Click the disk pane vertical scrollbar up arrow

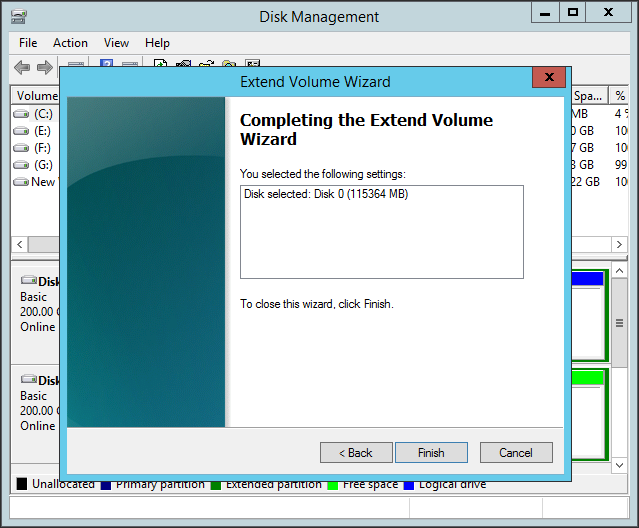pyautogui.click(x=619, y=271)
